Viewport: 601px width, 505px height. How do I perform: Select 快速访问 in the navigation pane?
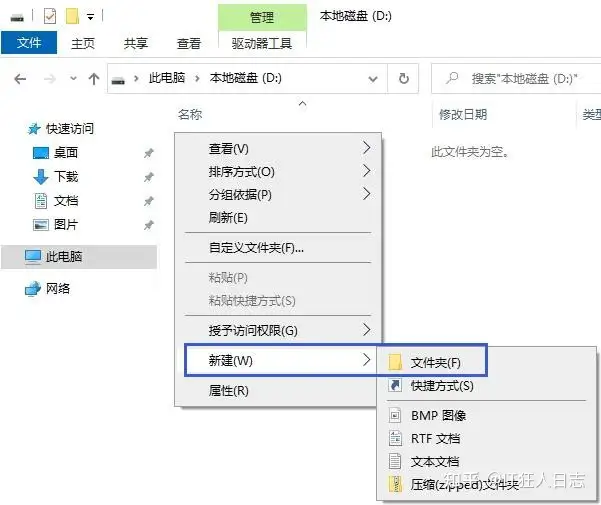[61, 129]
